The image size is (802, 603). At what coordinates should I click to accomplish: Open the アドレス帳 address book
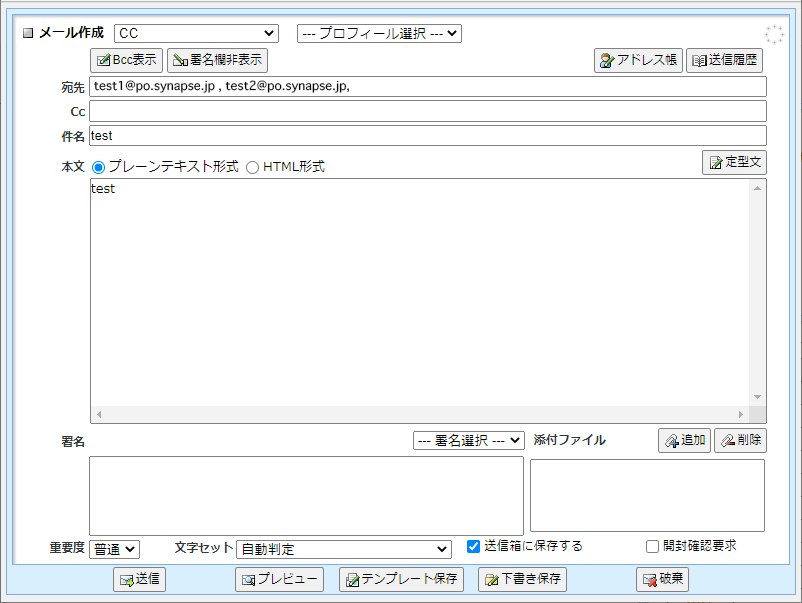[638, 60]
